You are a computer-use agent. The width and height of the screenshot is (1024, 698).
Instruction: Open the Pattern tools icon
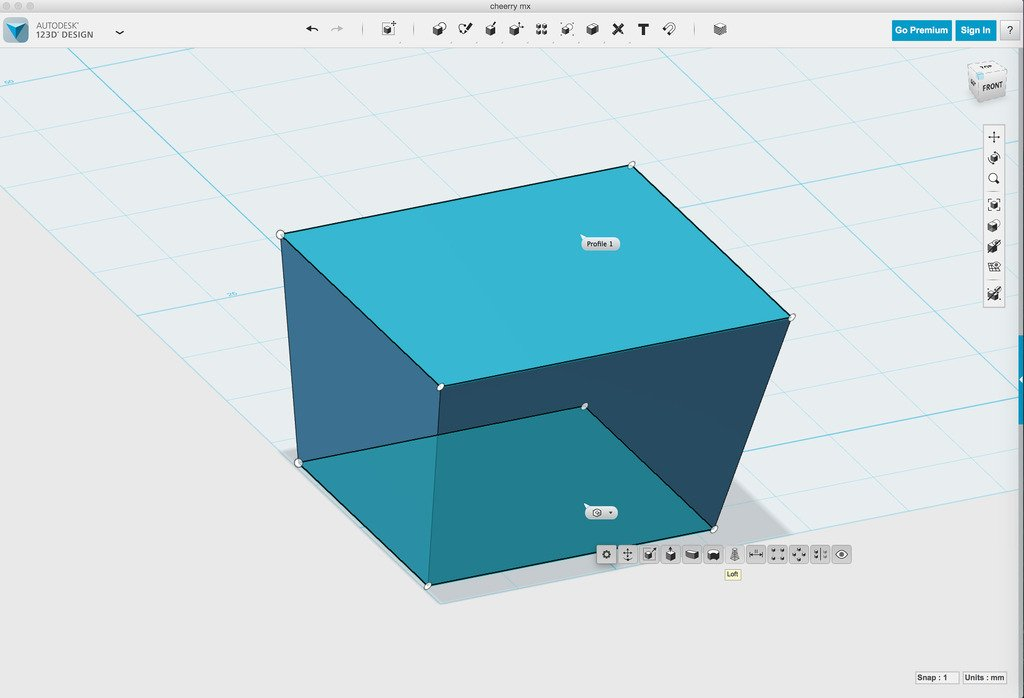tap(541, 29)
